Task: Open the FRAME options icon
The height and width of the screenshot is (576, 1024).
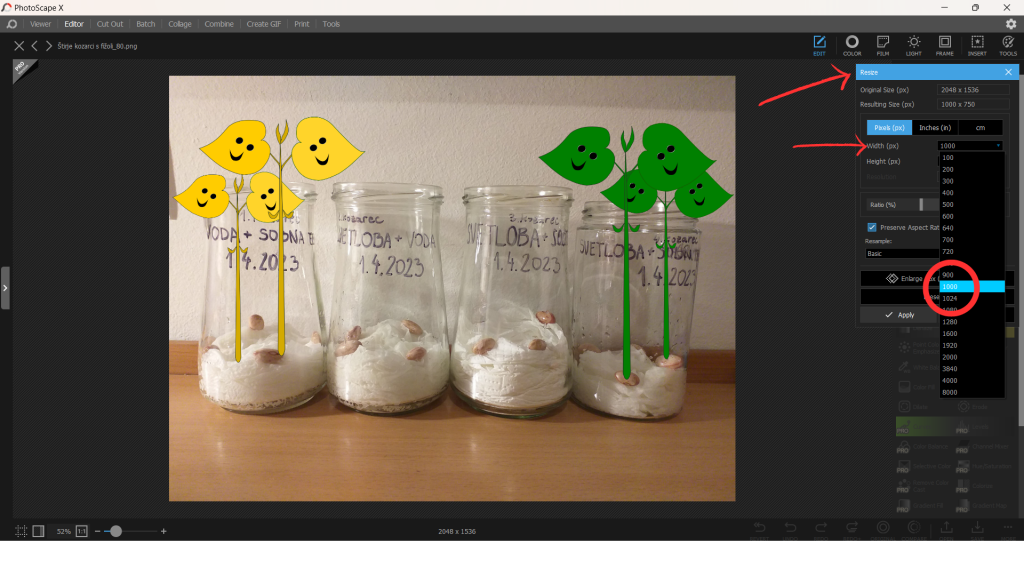Action: tap(944, 45)
